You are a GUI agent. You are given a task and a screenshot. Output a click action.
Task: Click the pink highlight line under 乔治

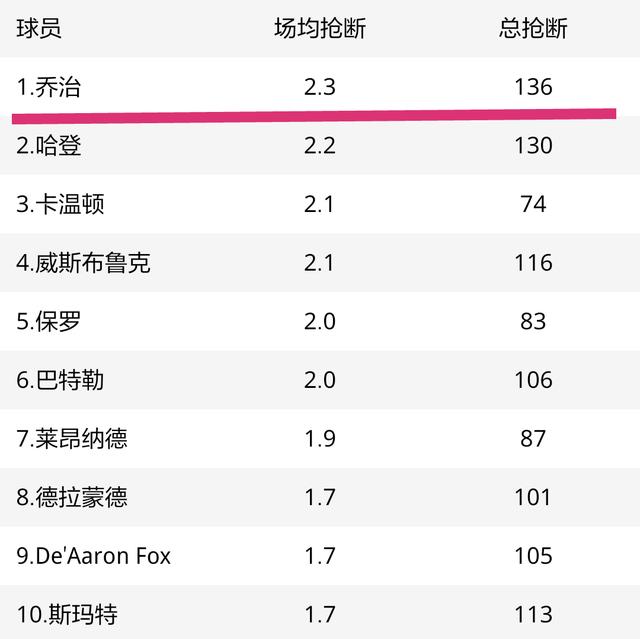[x=314, y=116]
